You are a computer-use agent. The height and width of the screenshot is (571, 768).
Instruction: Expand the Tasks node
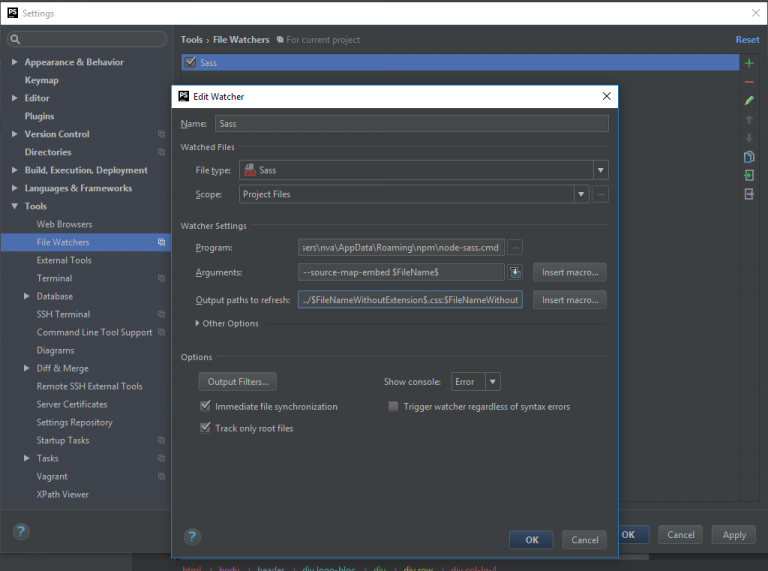[26, 458]
